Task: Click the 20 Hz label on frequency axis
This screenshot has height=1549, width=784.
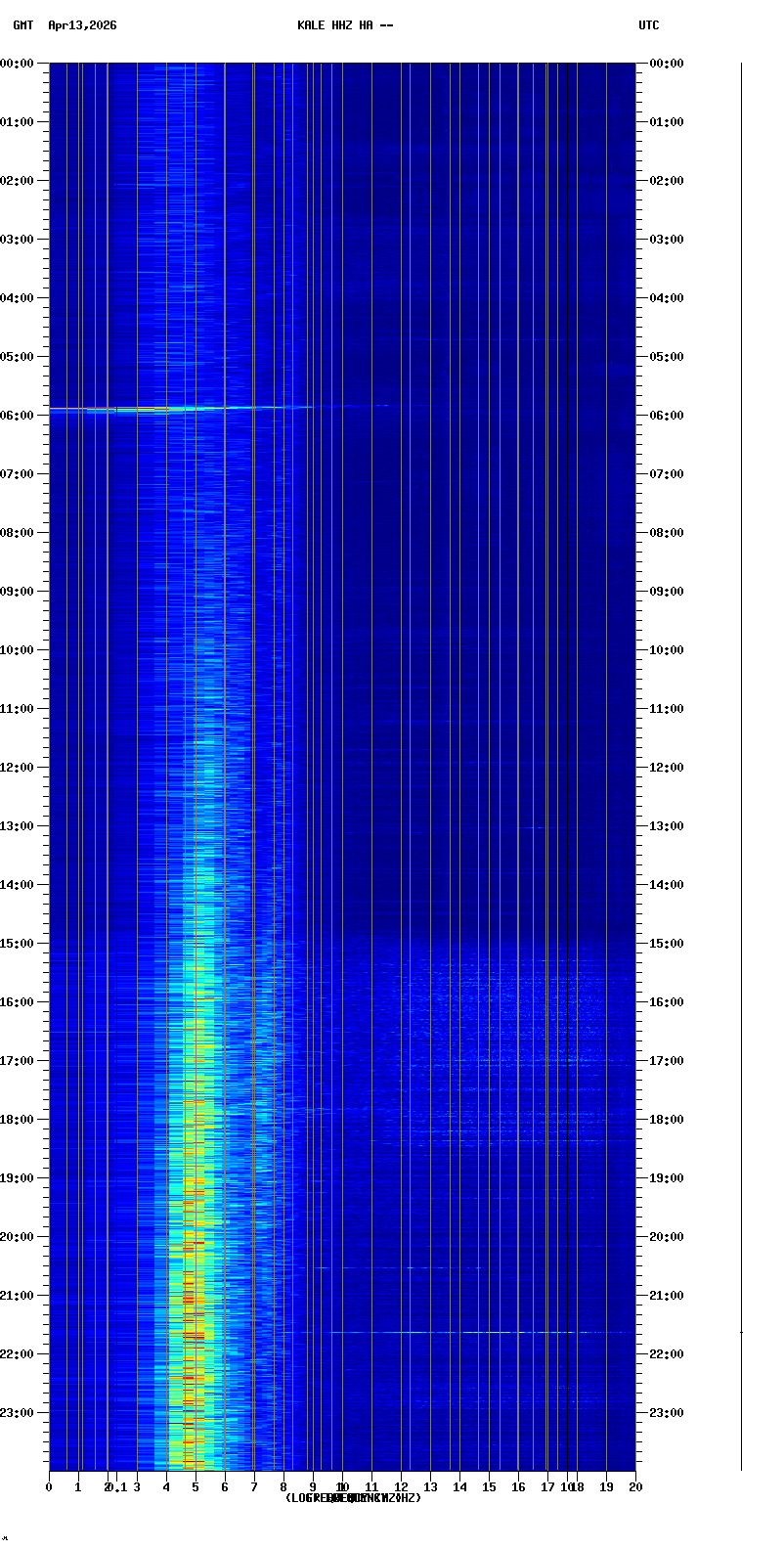Action: pos(635,1487)
